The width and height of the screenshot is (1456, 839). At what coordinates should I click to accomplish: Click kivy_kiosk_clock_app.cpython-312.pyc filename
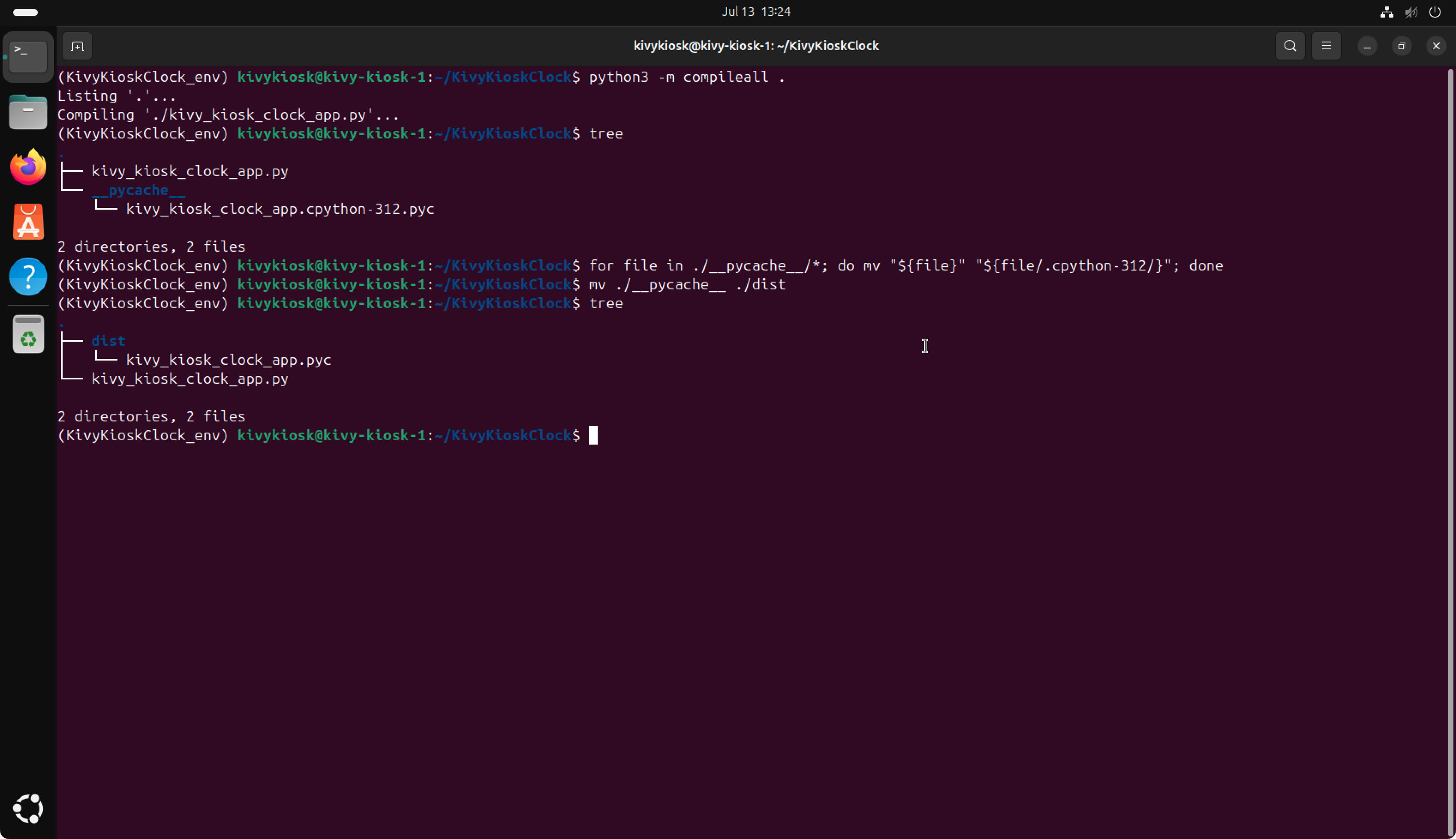coord(280,209)
